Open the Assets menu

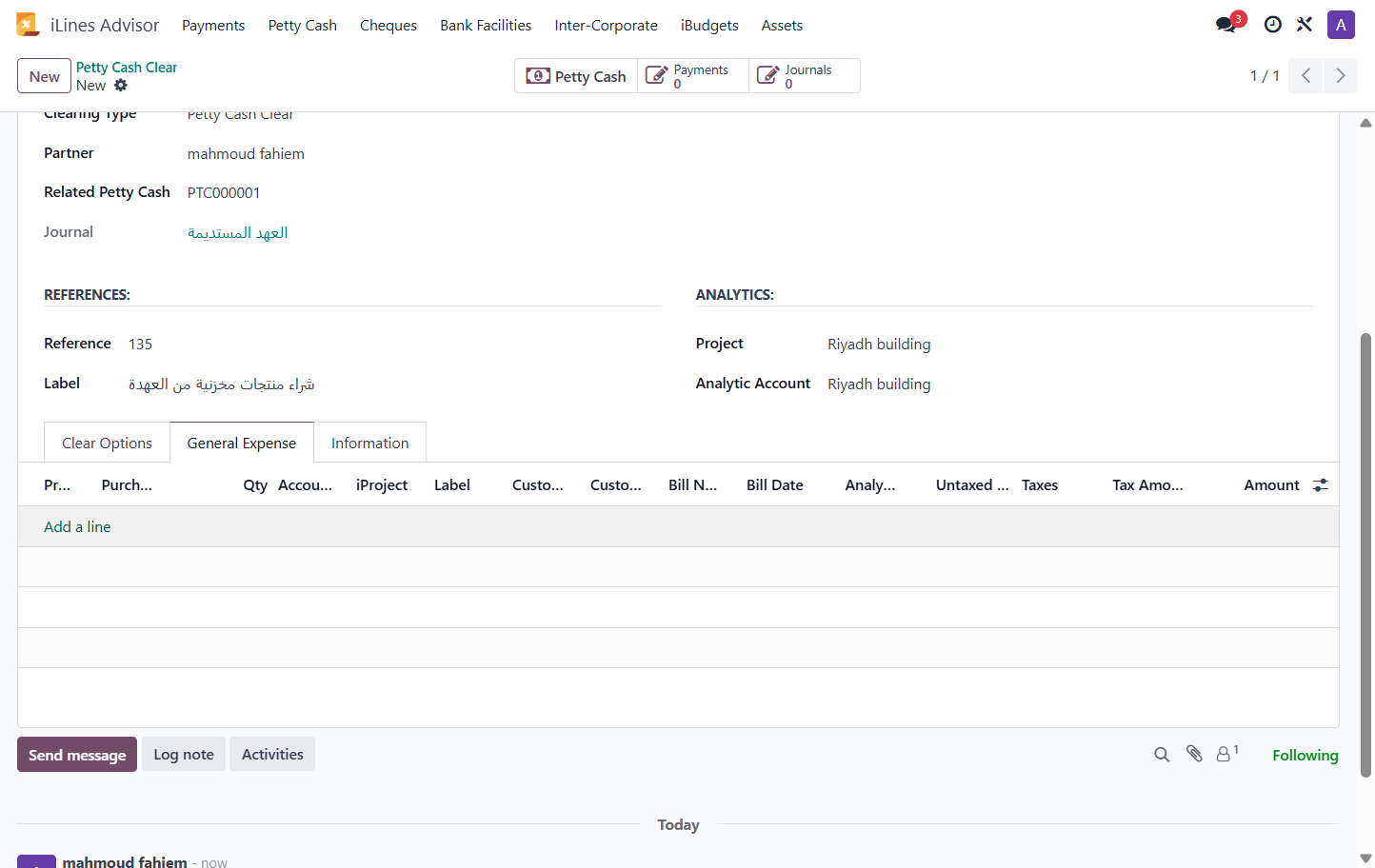pyautogui.click(x=782, y=26)
